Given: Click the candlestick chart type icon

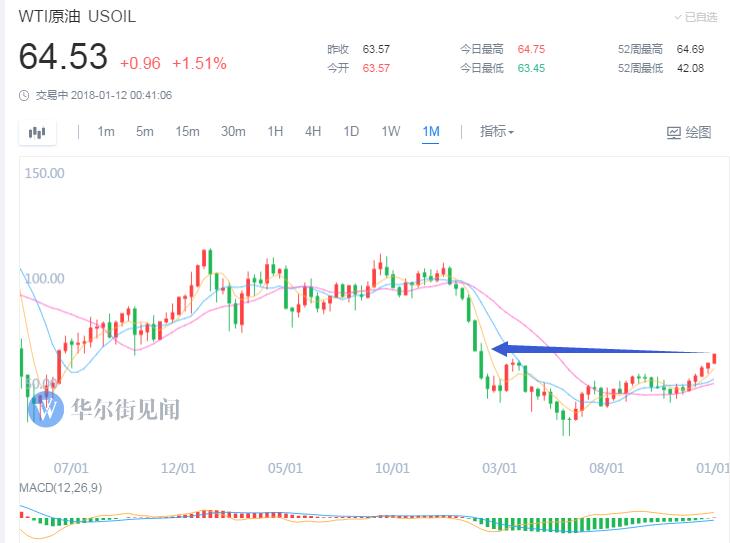Looking at the screenshot, I should pyautogui.click(x=38, y=132).
